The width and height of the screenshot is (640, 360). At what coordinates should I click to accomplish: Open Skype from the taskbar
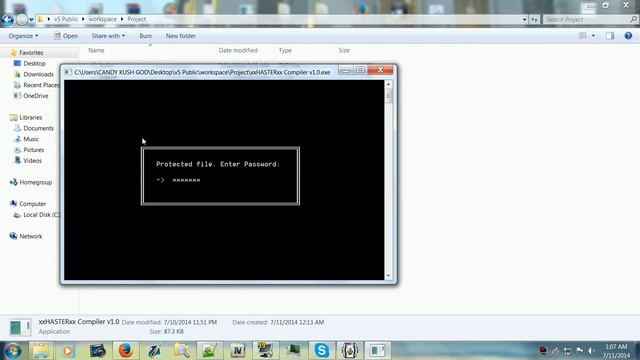pyautogui.click(x=322, y=350)
